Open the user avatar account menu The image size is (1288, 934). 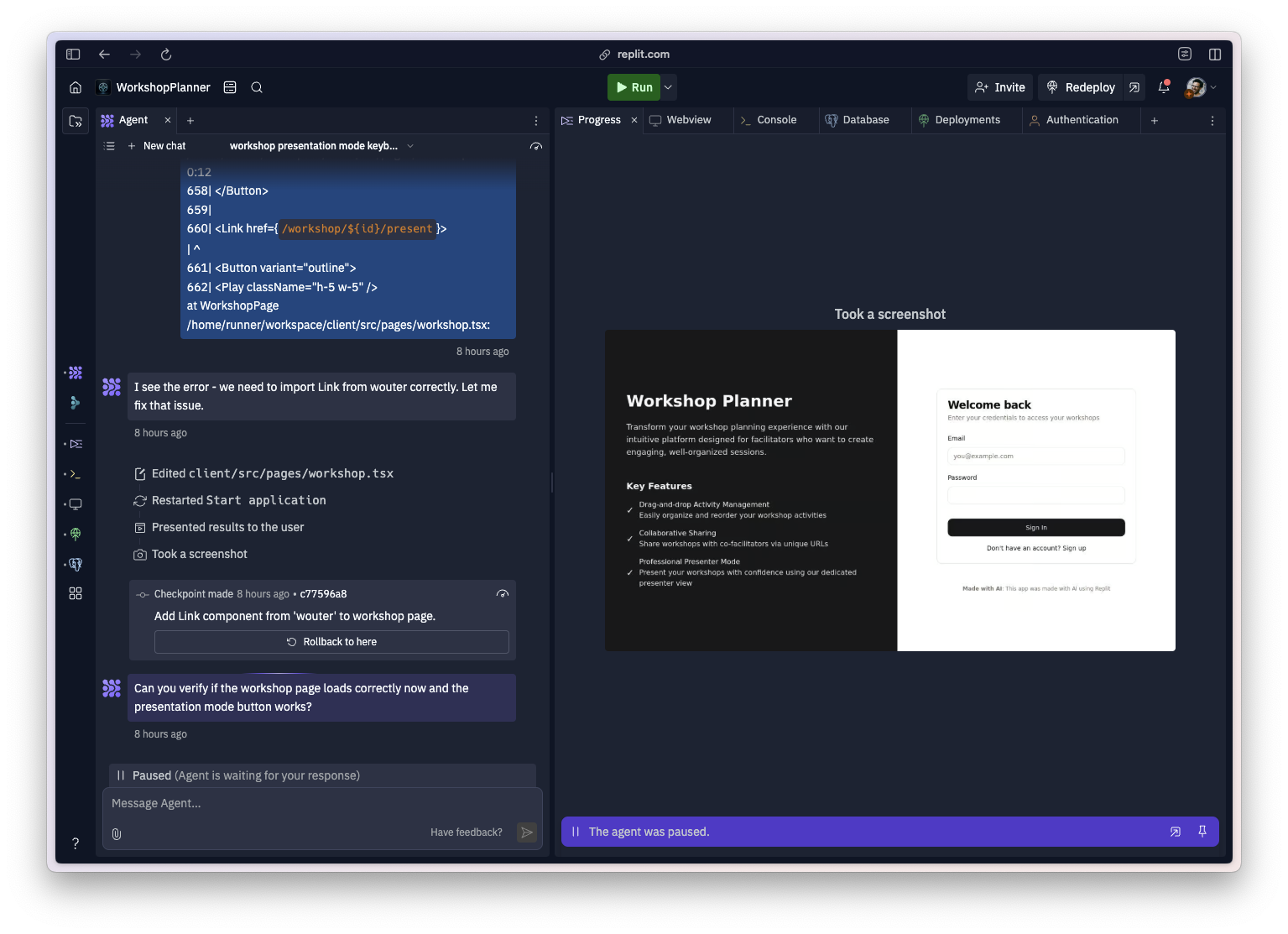(x=1200, y=87)
